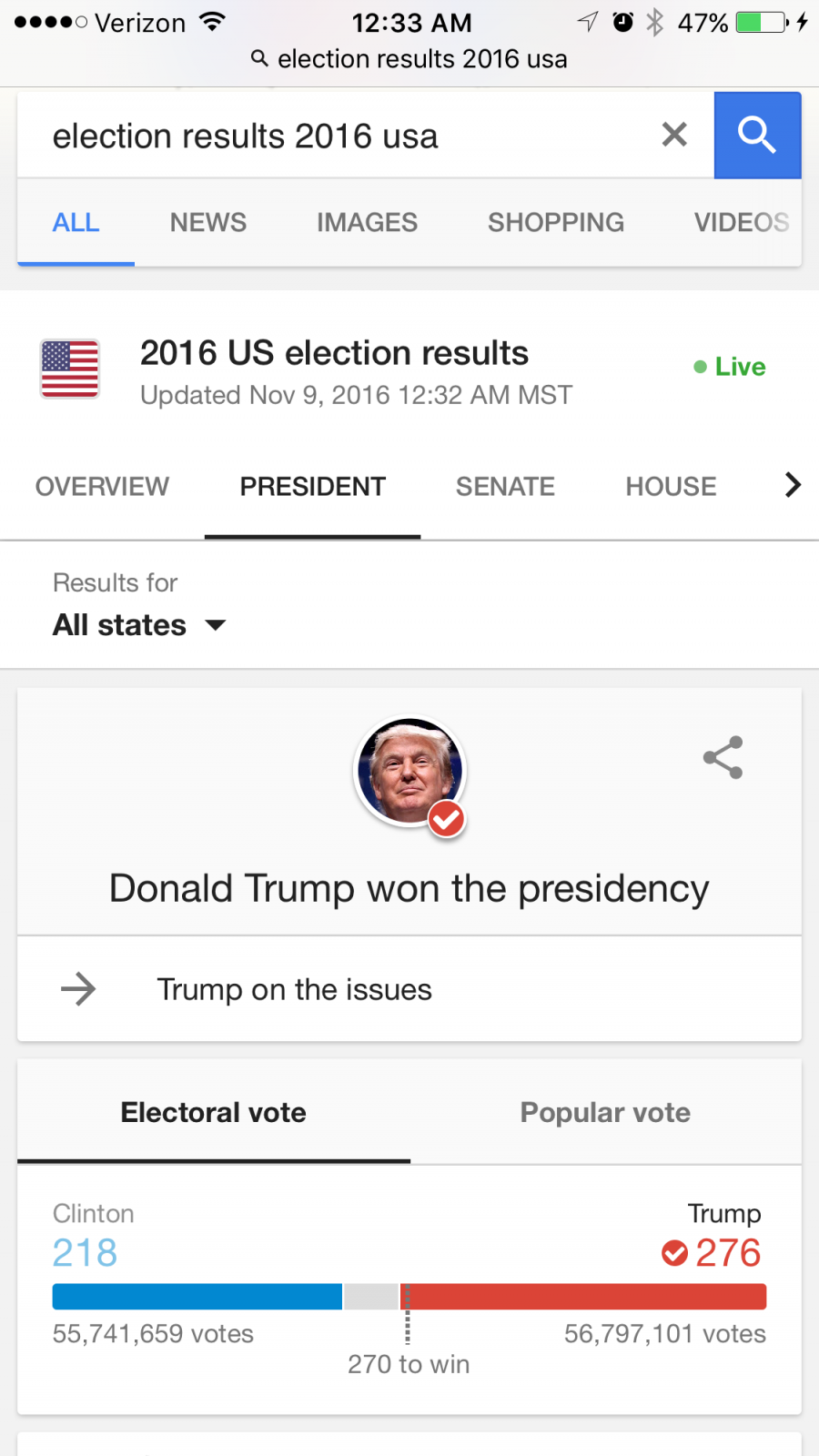Tap the Wi-Fi status icon
This screenshot has height=1456, width=819.
coord(212,22)
